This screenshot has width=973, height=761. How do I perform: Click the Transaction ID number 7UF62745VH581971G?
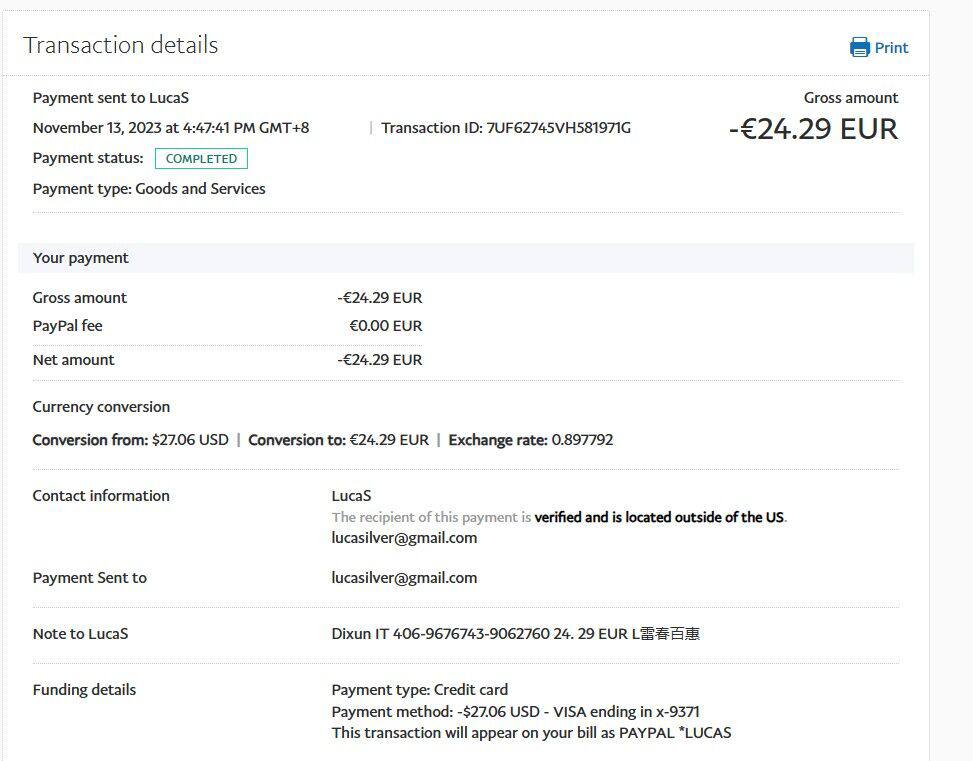point(558,128)
